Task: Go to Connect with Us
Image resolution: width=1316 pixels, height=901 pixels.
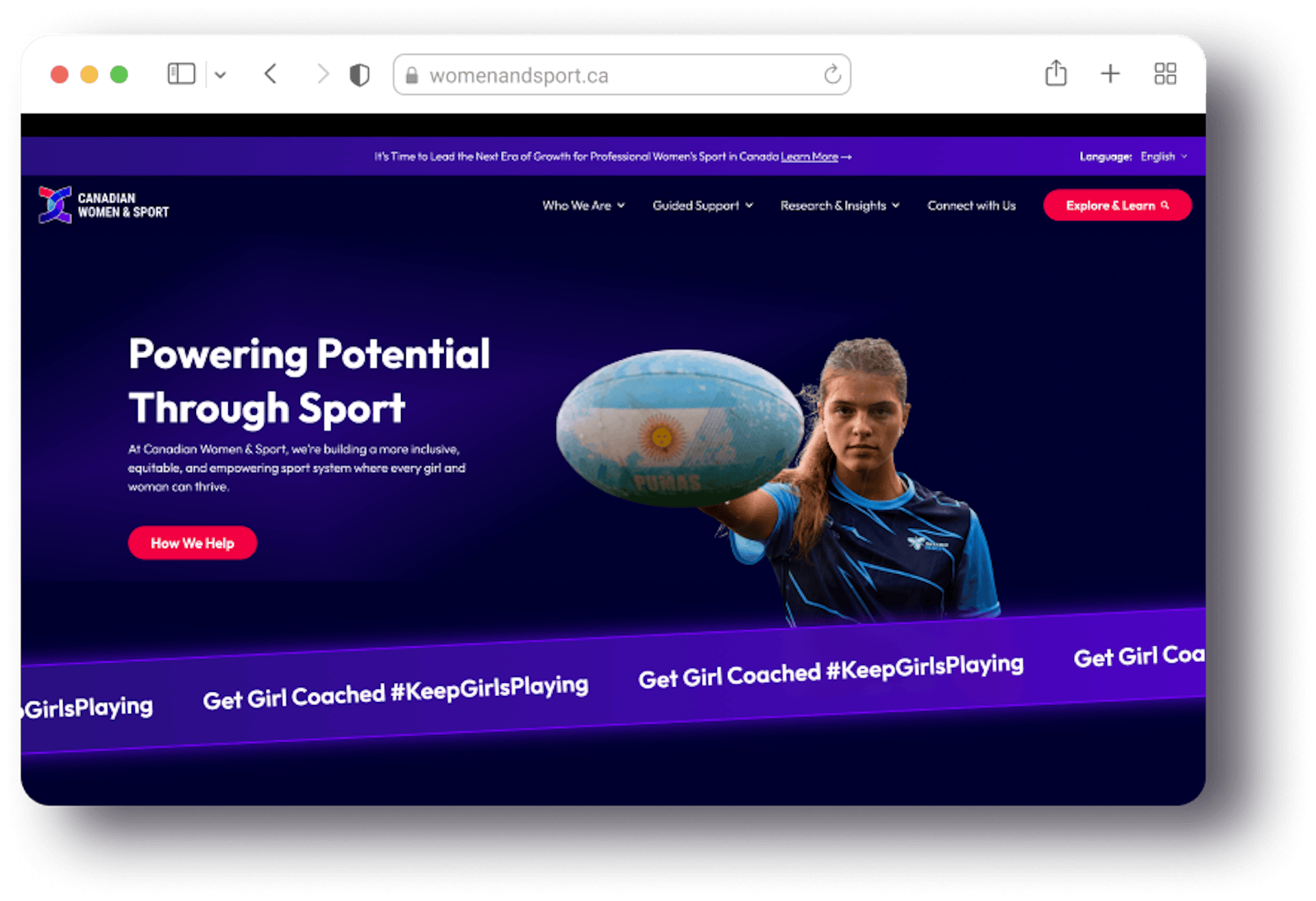Action: (971, 205)
